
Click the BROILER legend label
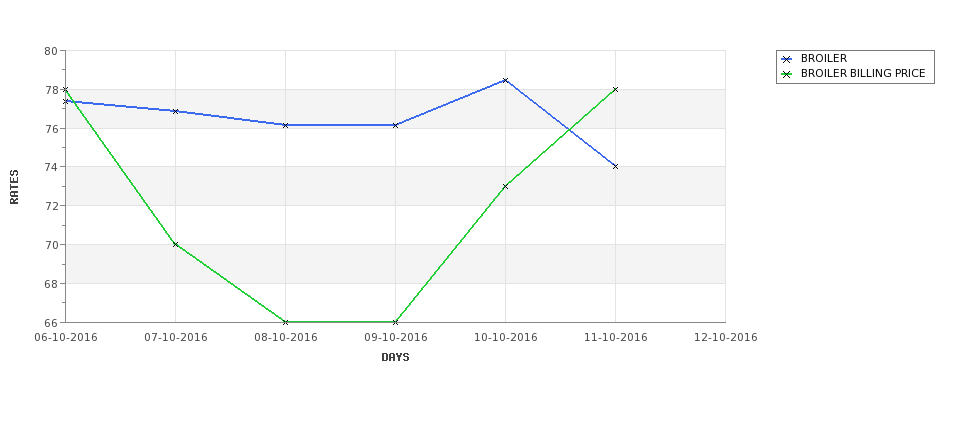[823, 58]
